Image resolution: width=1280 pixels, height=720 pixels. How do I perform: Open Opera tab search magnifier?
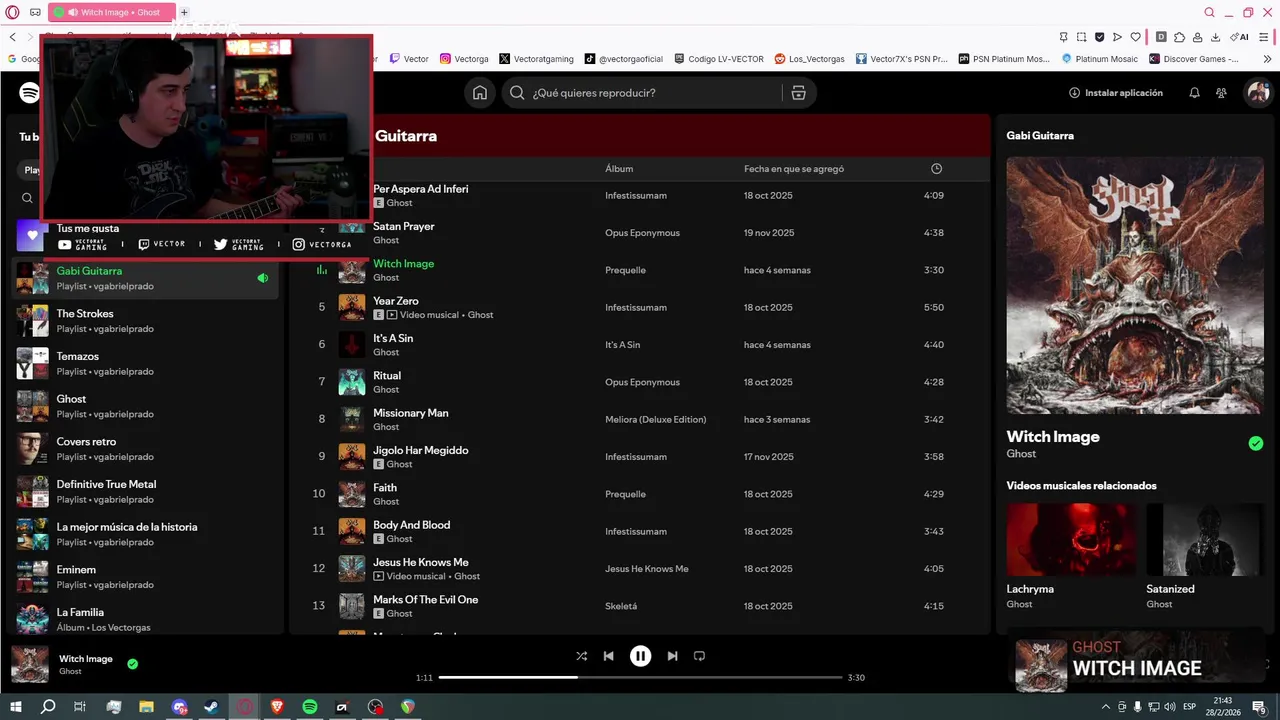point(1210,12)
